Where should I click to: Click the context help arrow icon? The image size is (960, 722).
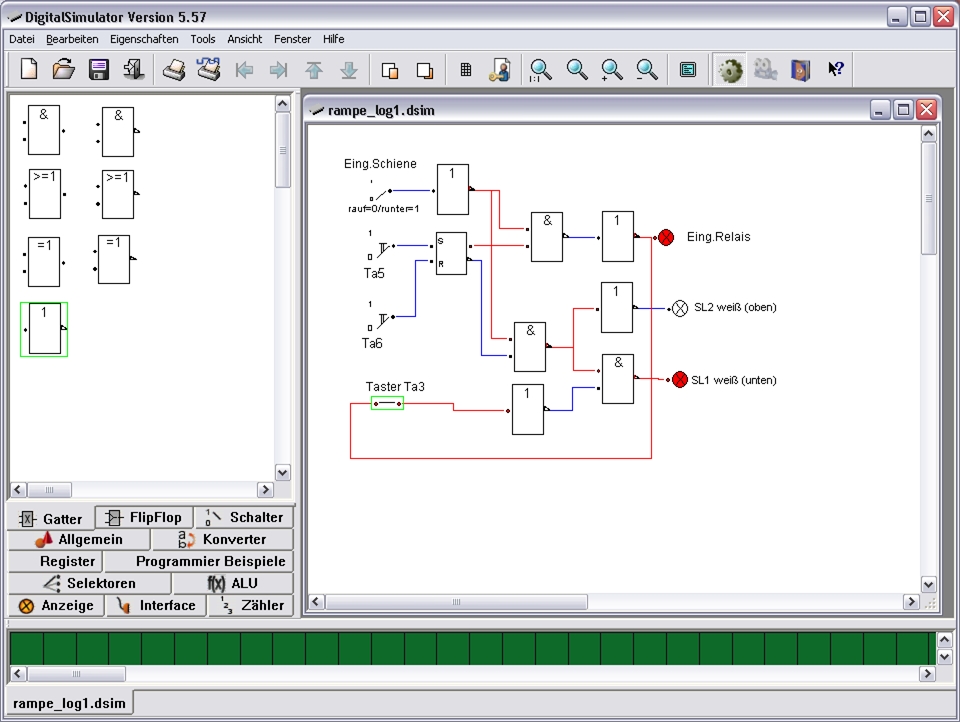point(836,70)
